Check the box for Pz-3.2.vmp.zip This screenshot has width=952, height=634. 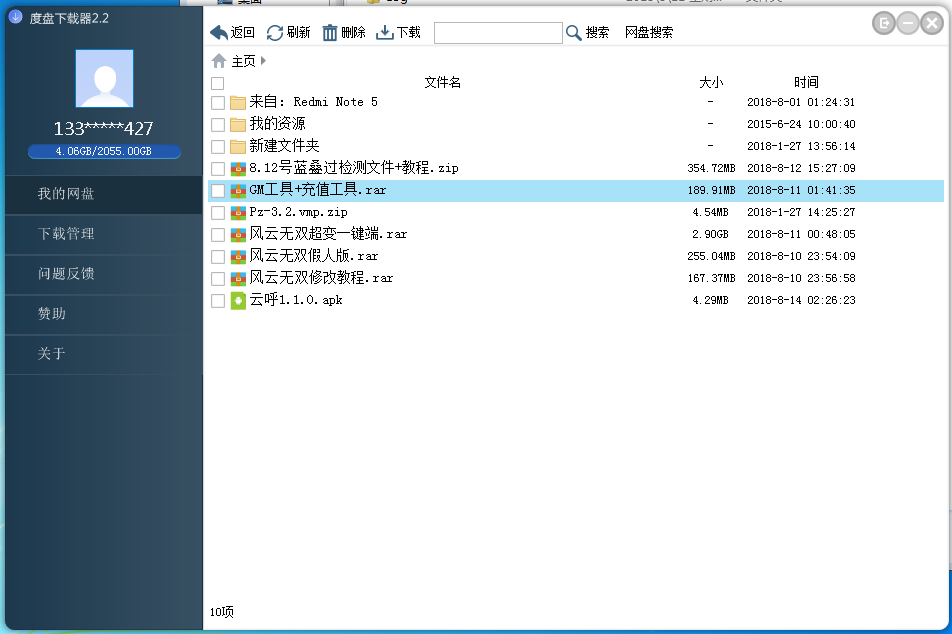(217, 213)
